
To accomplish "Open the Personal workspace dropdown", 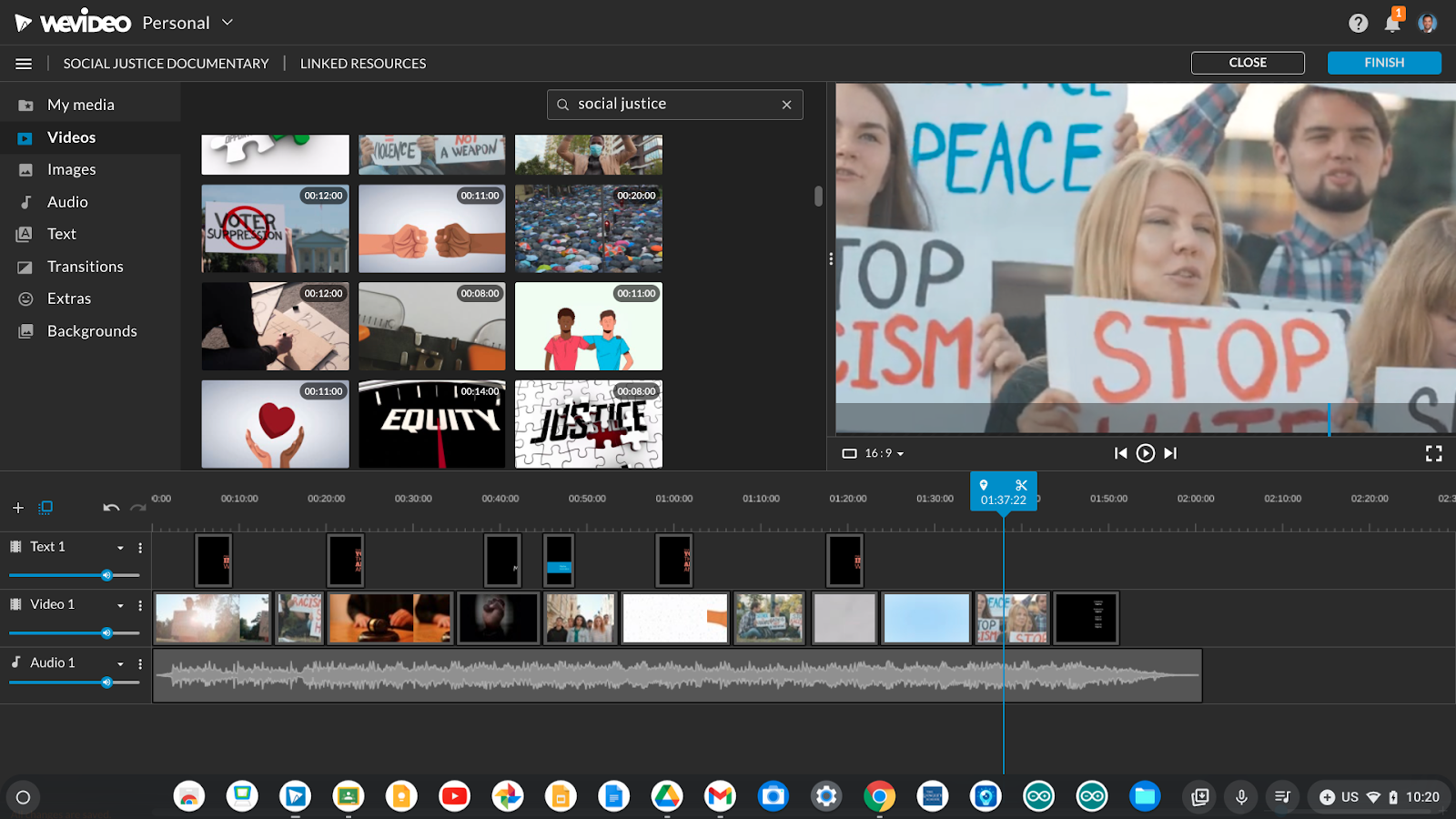I will (x=227, y=23).
